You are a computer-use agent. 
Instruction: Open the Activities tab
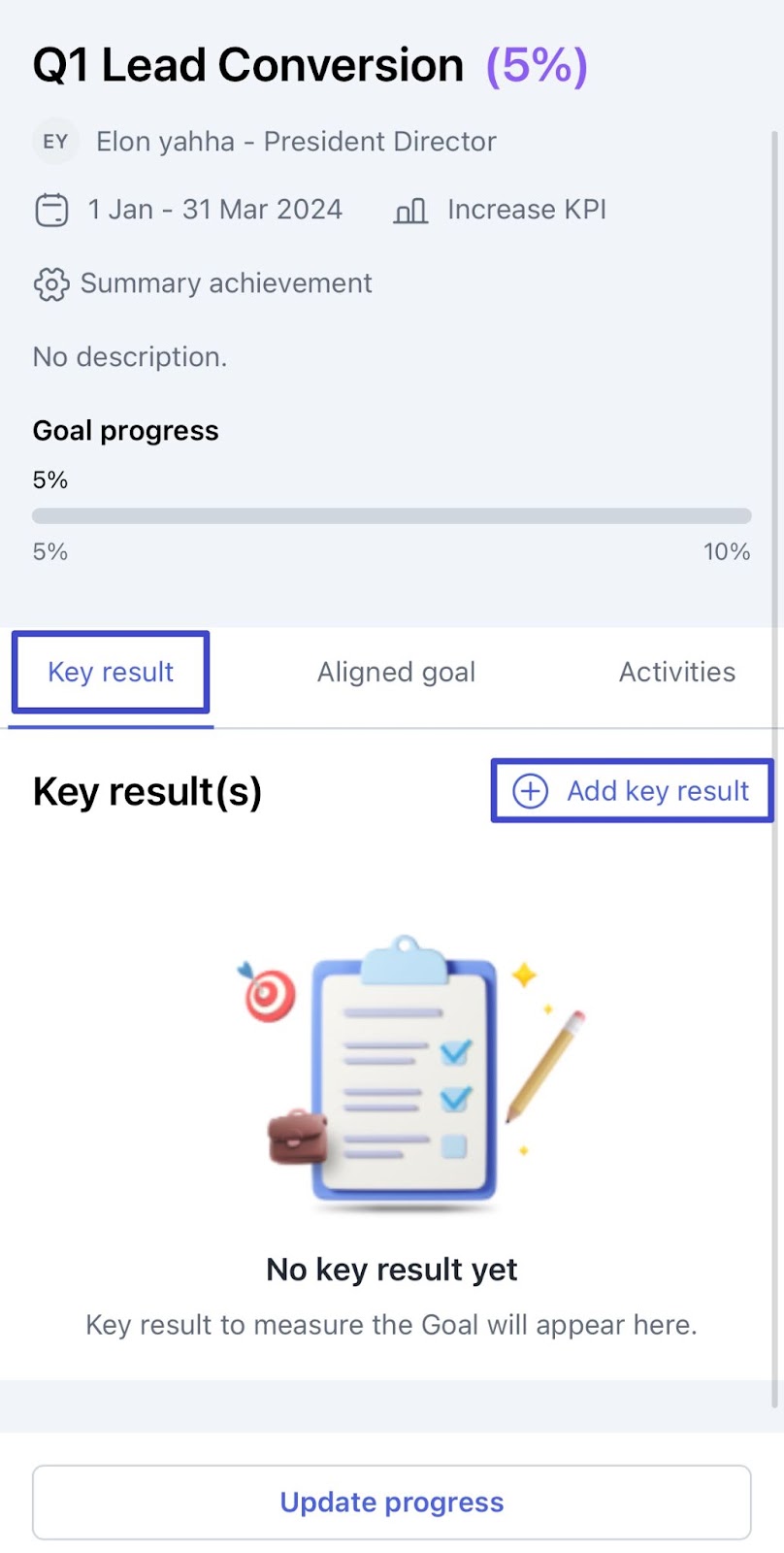tap(677, 672)
